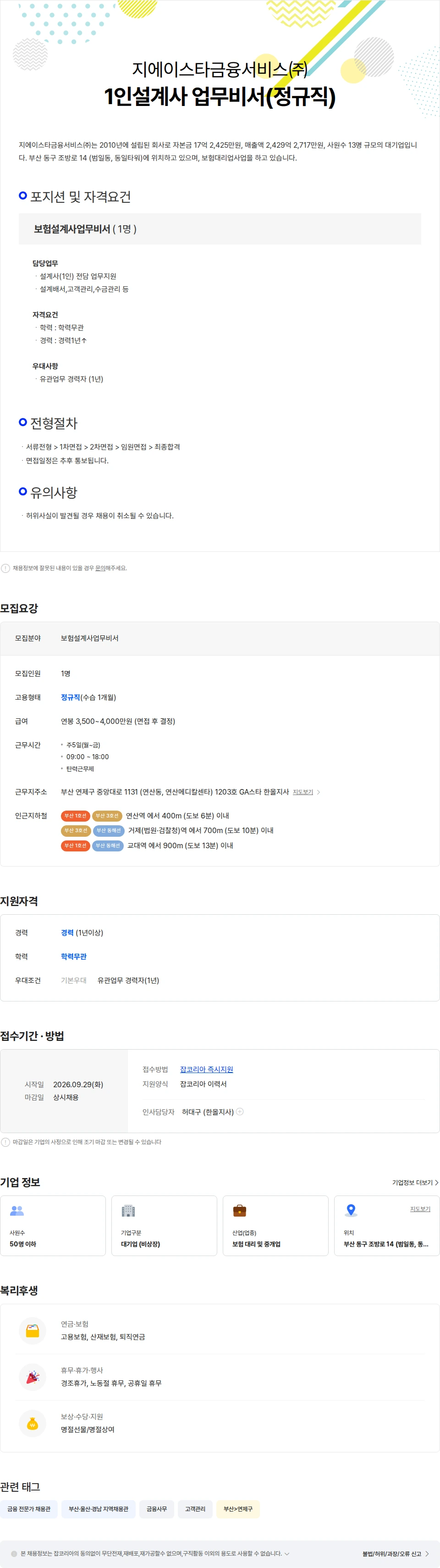Select the 부산>연제구 tag
The width and height of the screenshot is (440, 1568).
[238, 1509]
